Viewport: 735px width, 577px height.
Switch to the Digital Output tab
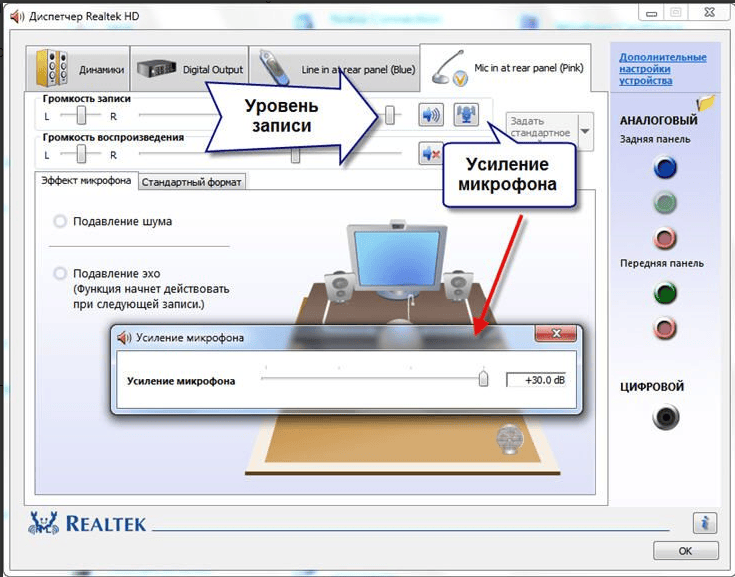pos(189,68)
